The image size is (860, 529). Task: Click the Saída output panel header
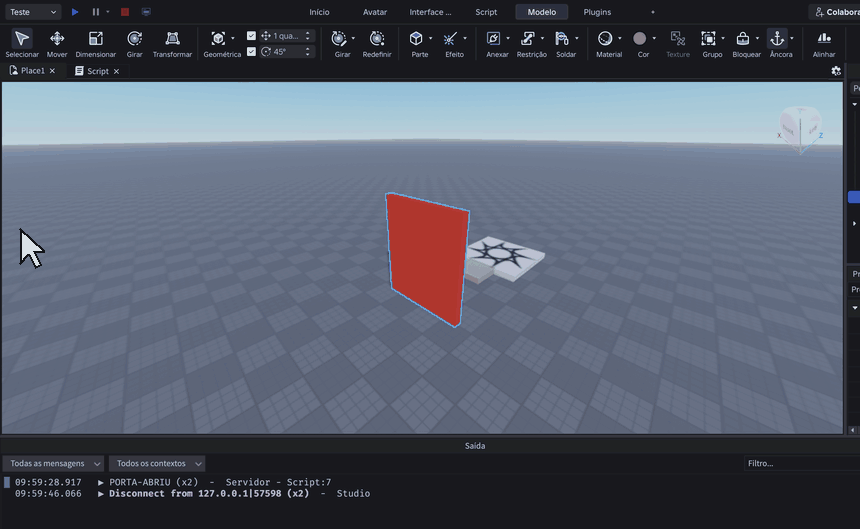pos(475,446)
